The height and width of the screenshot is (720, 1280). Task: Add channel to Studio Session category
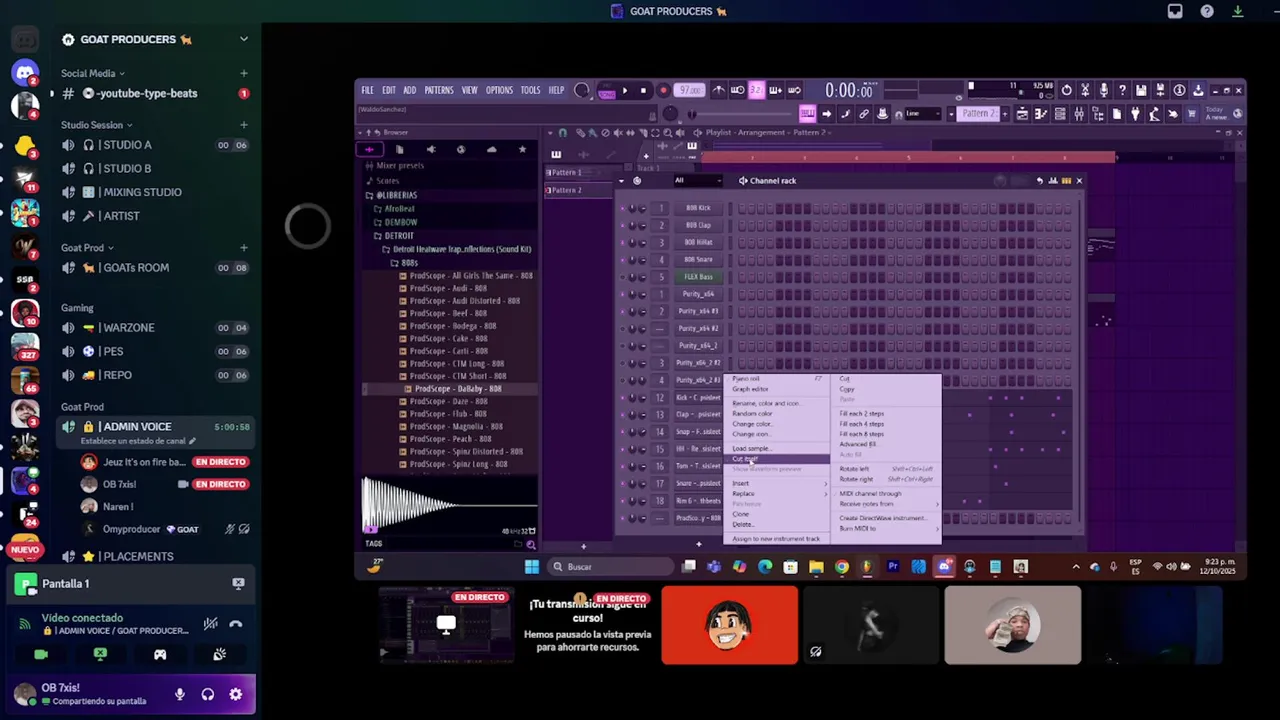pyautogui.click(x=243, y=125)
